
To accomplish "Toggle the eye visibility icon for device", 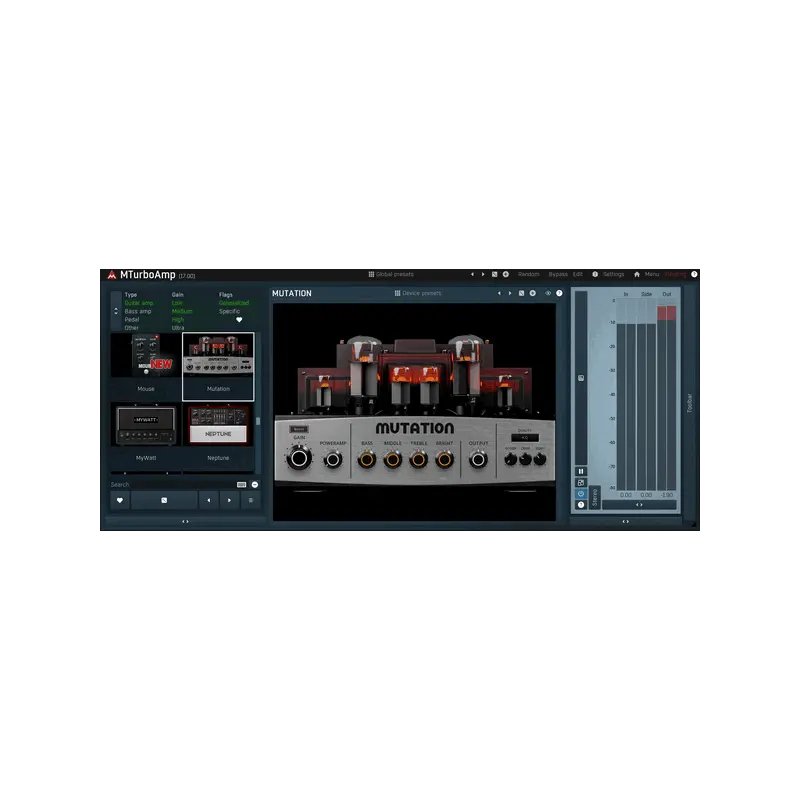I will click(x=548, y=293).
